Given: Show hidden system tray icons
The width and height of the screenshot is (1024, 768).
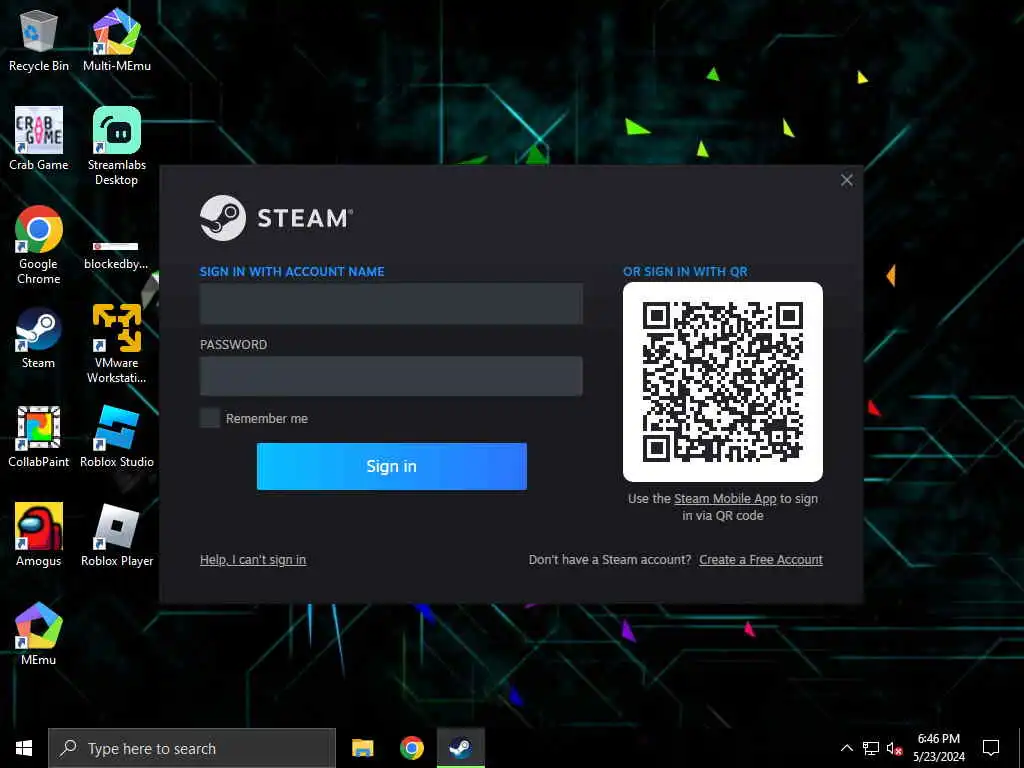Looking at the screenshot, I should [x=846, y=748].
